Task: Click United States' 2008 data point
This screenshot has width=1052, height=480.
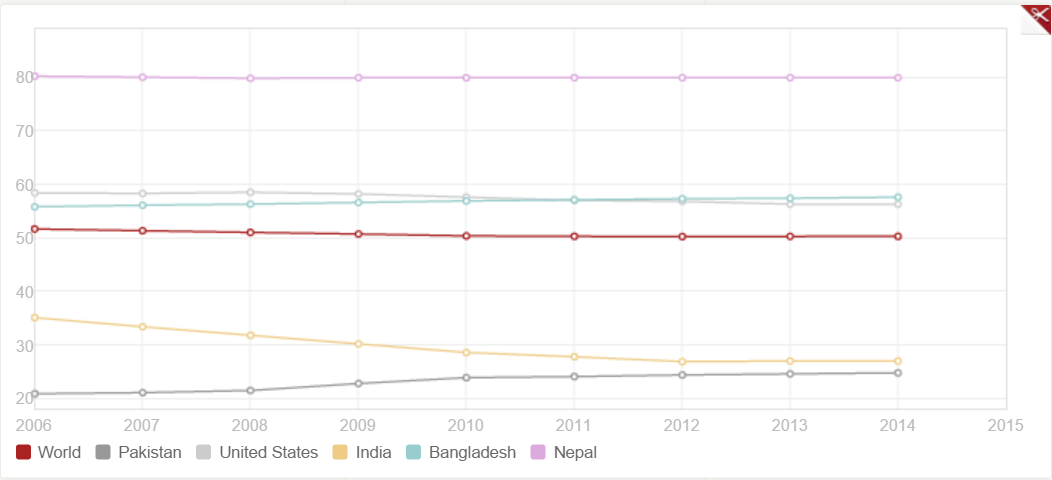Action: pyautogui.click(x=251, y=192)
